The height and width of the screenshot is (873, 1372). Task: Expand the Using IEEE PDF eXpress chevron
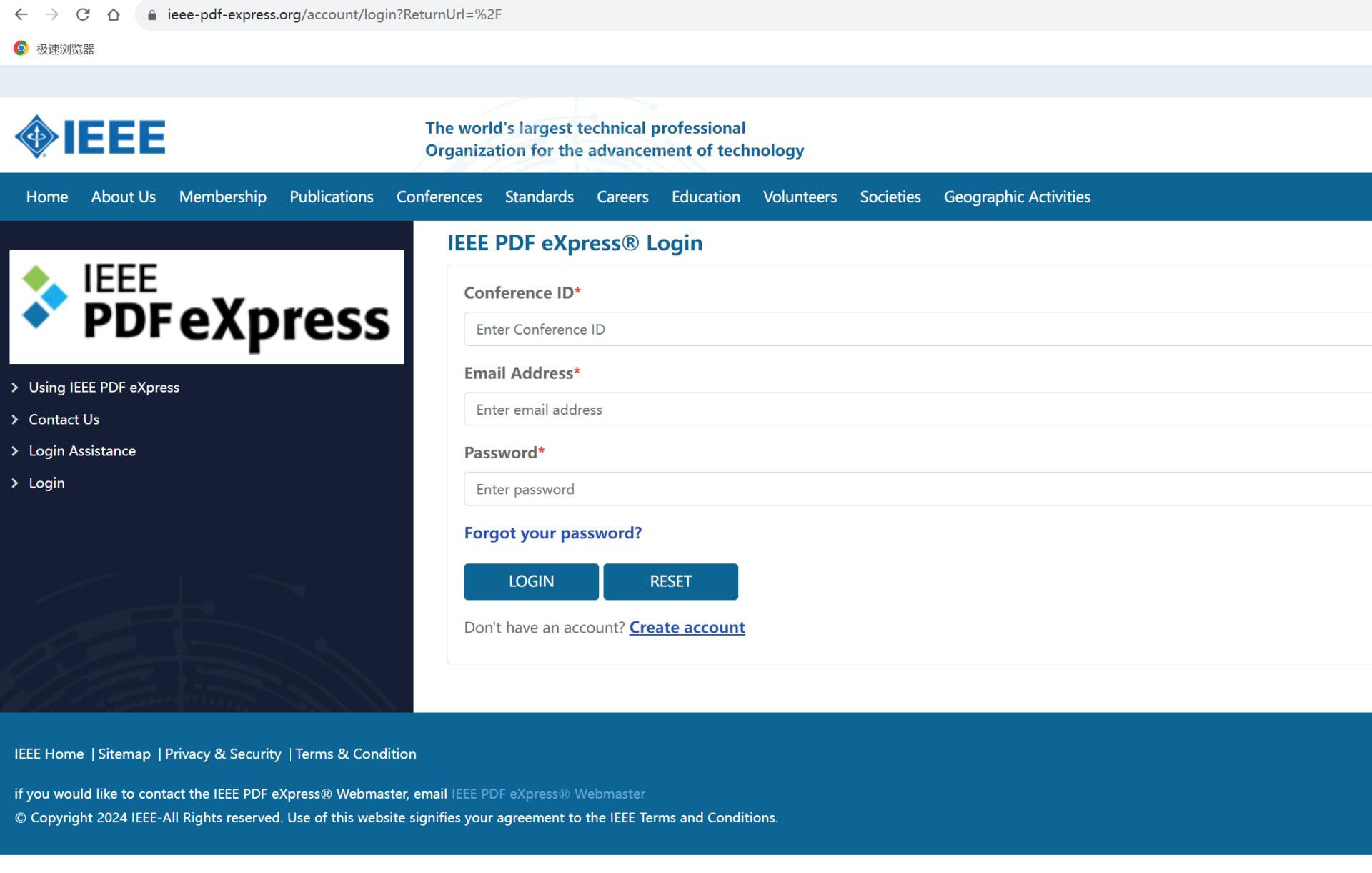coord(15,388)
